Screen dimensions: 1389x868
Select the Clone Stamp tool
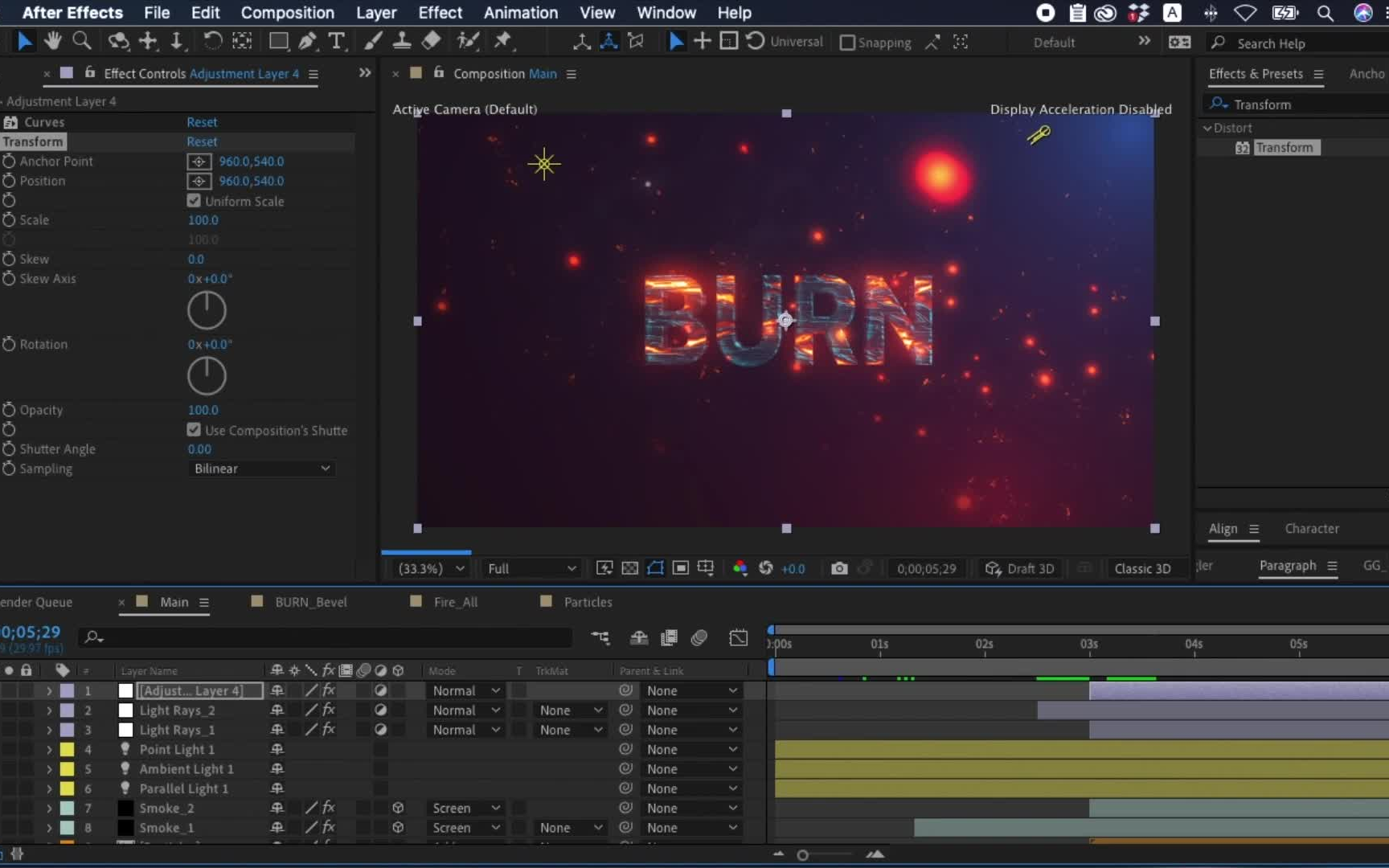pos(402,41)
